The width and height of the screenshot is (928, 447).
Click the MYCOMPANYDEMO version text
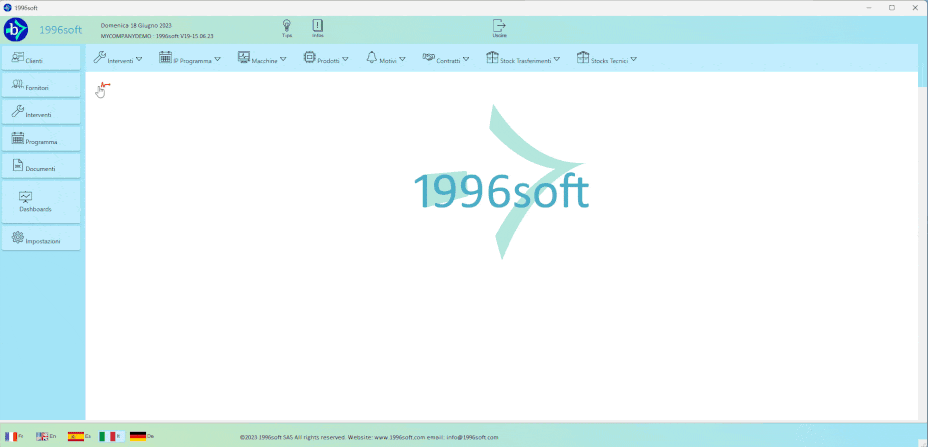[x=157, y=36]
